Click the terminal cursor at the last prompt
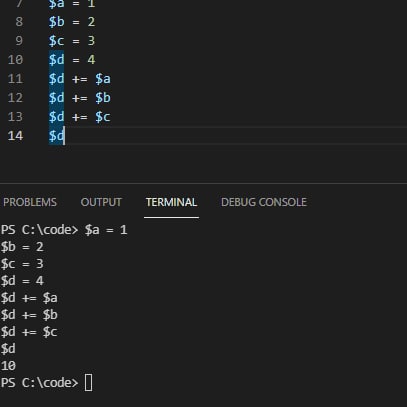The width and height of the screenshot is (407, 407). click(88, 383)
